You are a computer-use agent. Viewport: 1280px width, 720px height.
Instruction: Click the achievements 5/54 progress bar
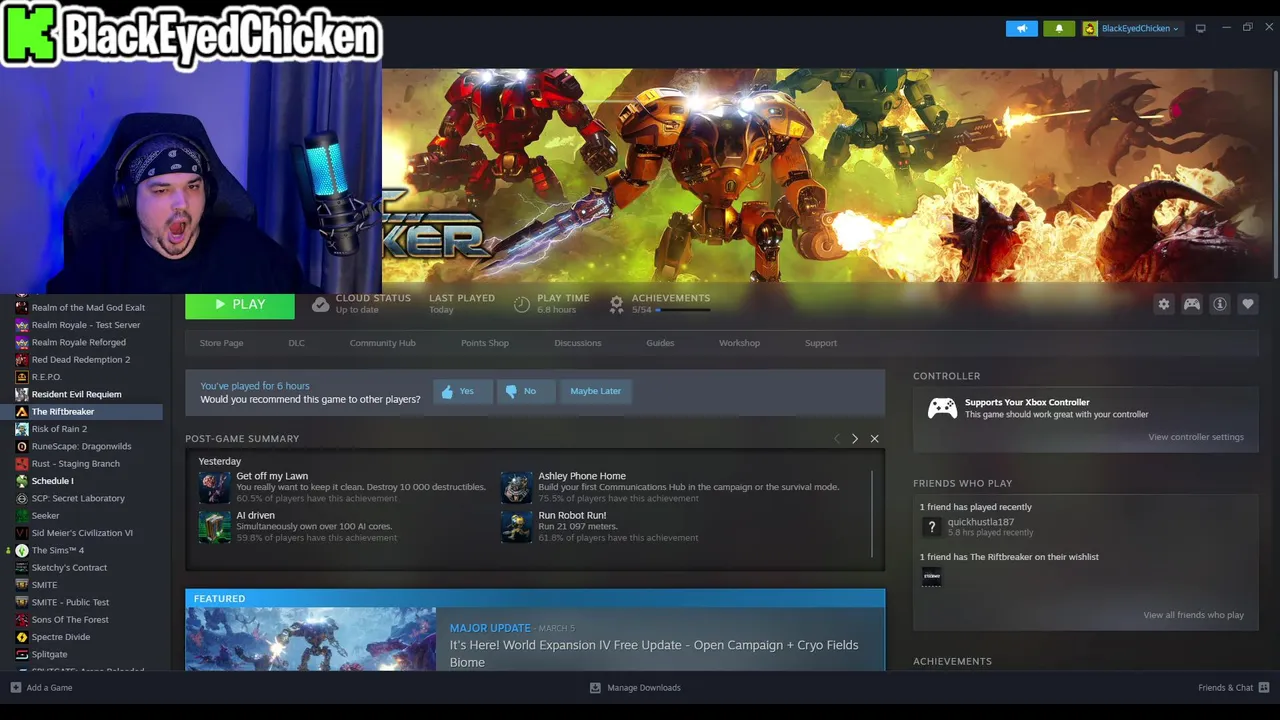coord(683,310)
